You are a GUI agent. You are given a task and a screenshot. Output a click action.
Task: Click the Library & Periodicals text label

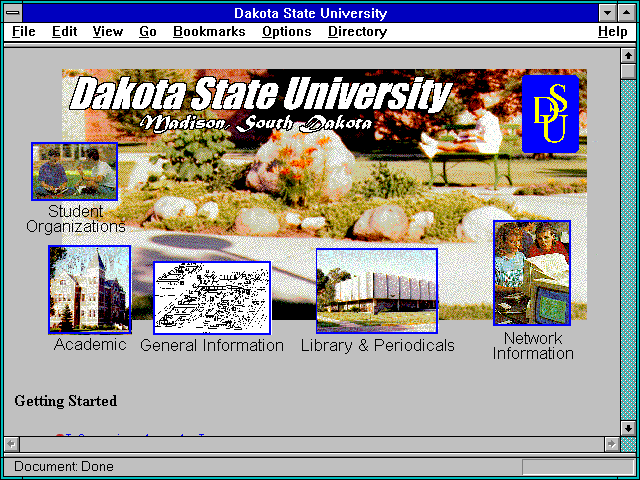(x=378, y=345)
